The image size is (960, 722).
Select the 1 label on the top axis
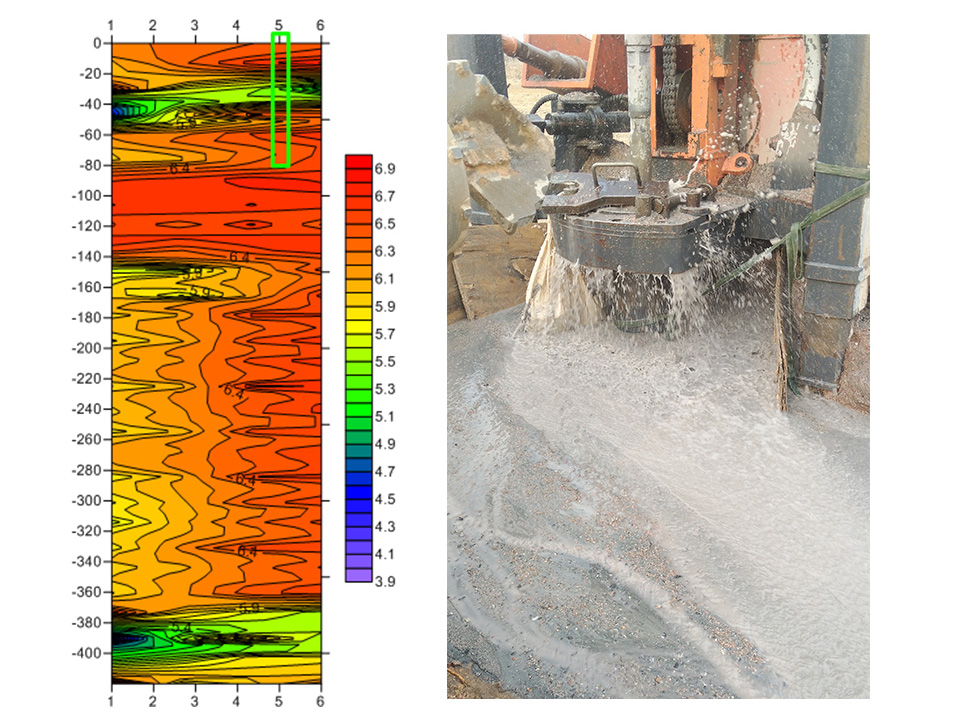coord(110,23)
